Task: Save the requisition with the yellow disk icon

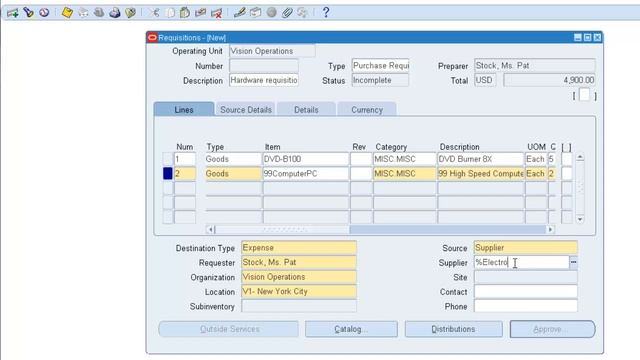Action: pos(67,13)
